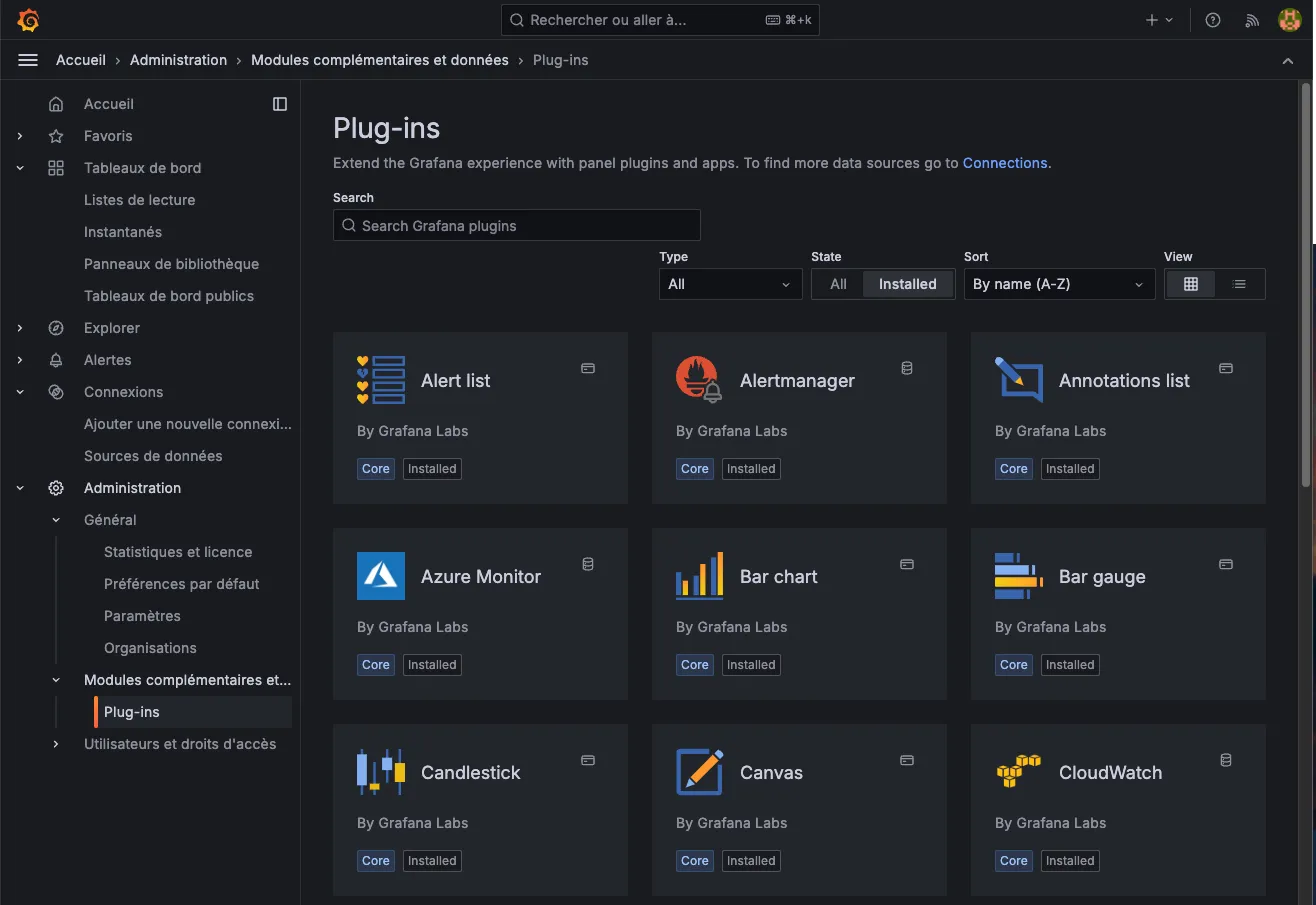Click the Grafana logo in the top-left
1316x905 pixels.
(28, 19)
